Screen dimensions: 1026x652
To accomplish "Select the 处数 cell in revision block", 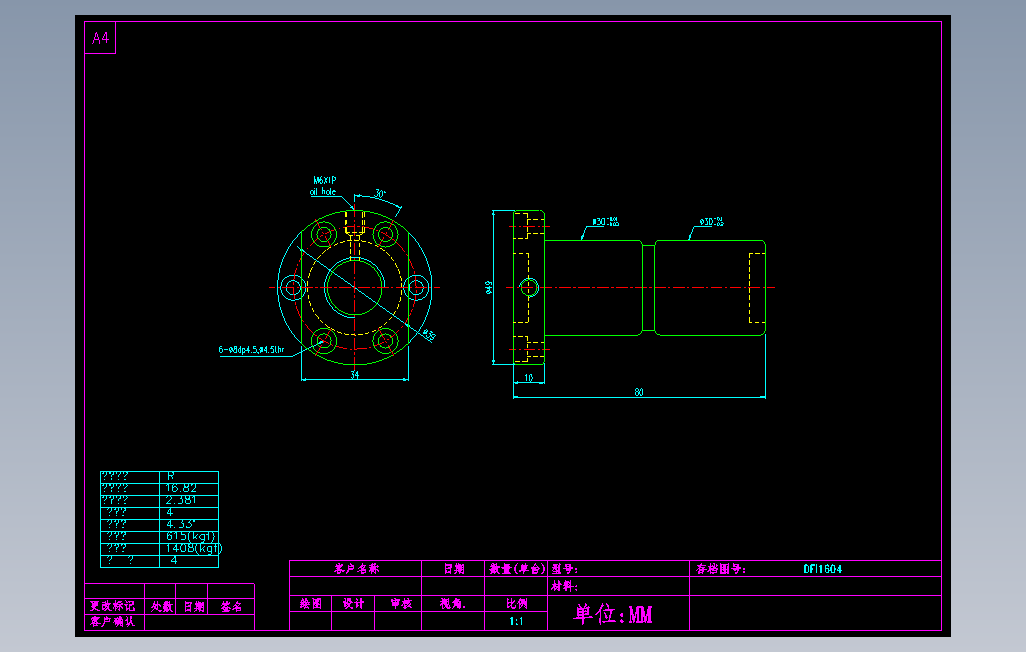I will click(162, 607).
